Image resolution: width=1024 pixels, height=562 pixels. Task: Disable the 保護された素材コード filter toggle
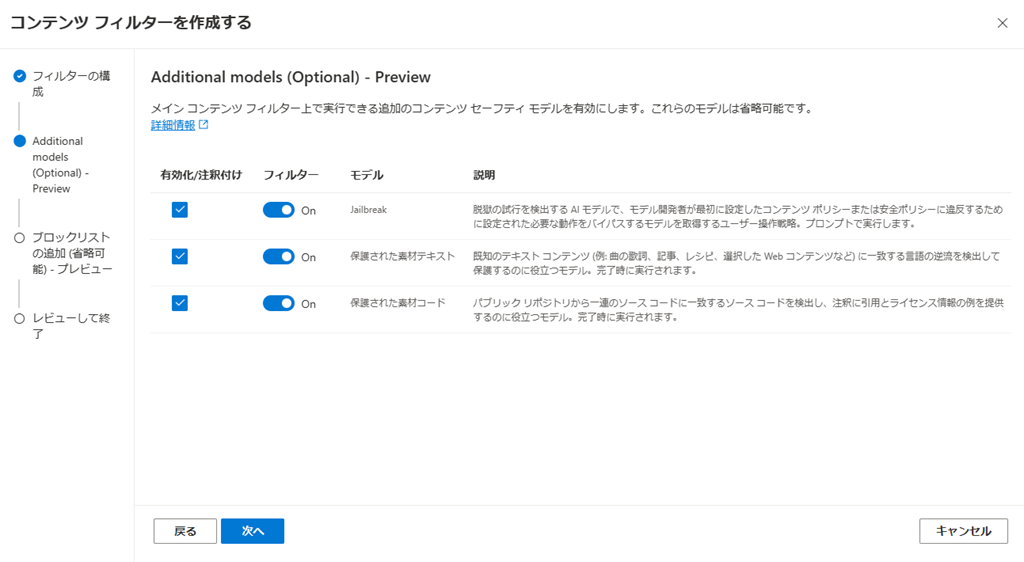278,303
